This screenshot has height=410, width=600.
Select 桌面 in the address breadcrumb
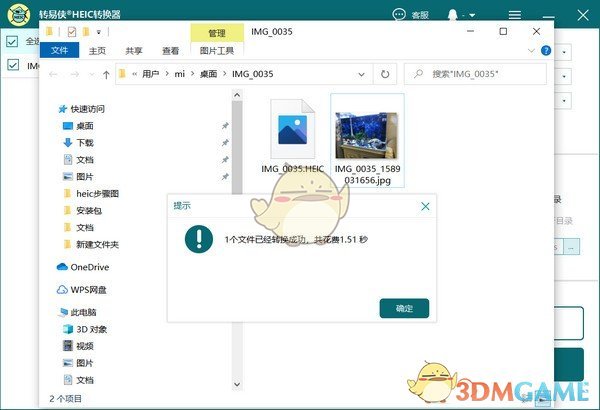209,74
